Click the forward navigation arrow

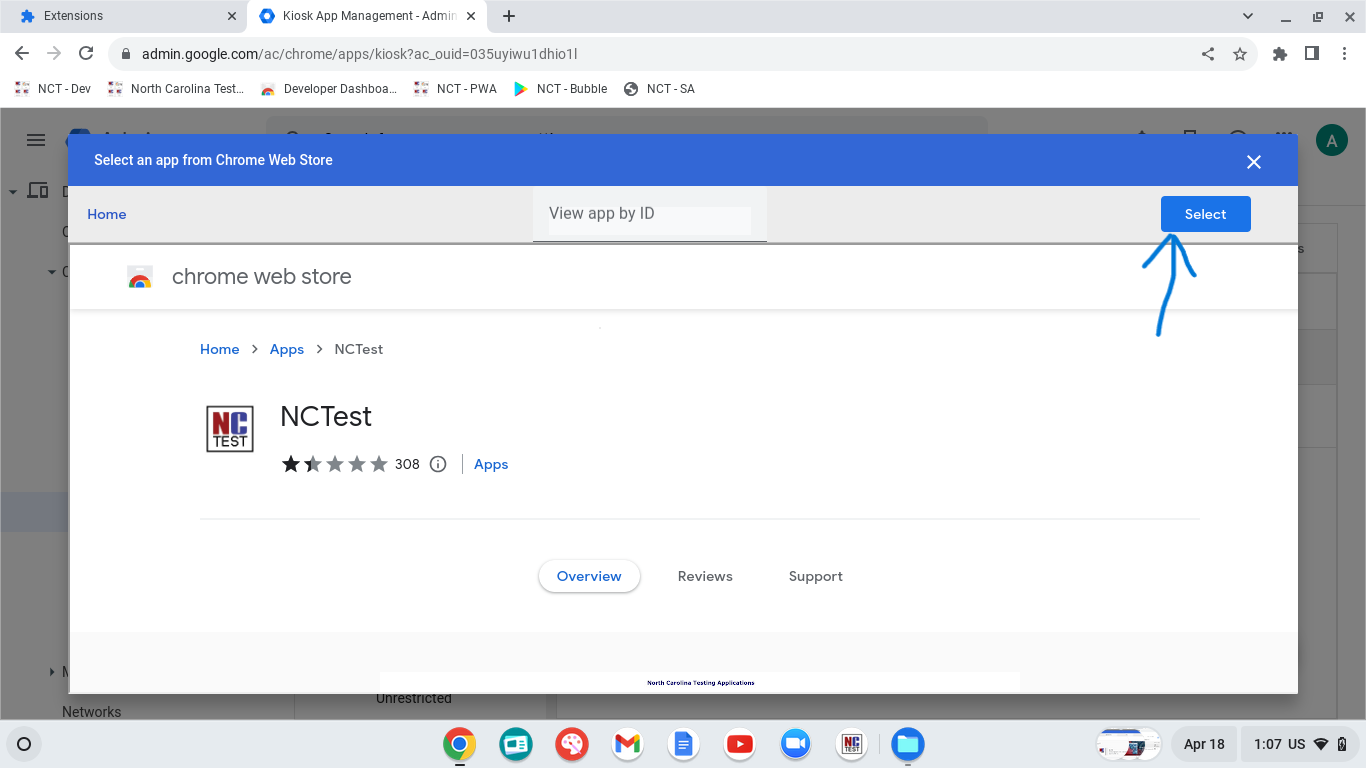click(x=54, y=54)
